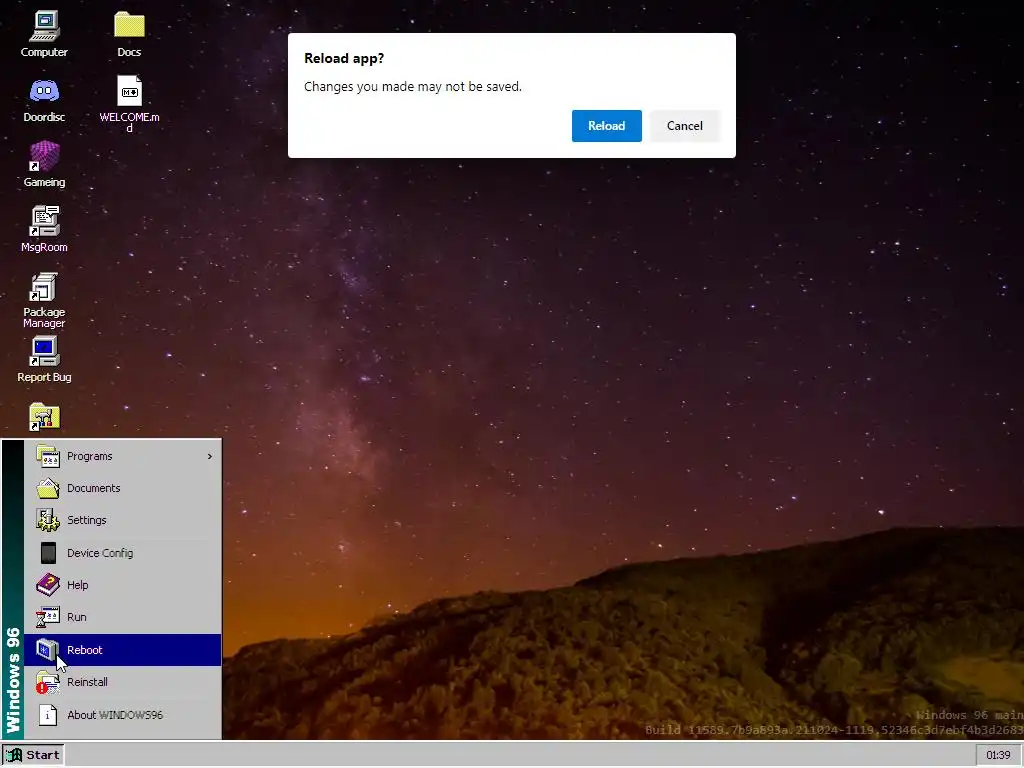Choose Run in the Start menu

(123, 616)
